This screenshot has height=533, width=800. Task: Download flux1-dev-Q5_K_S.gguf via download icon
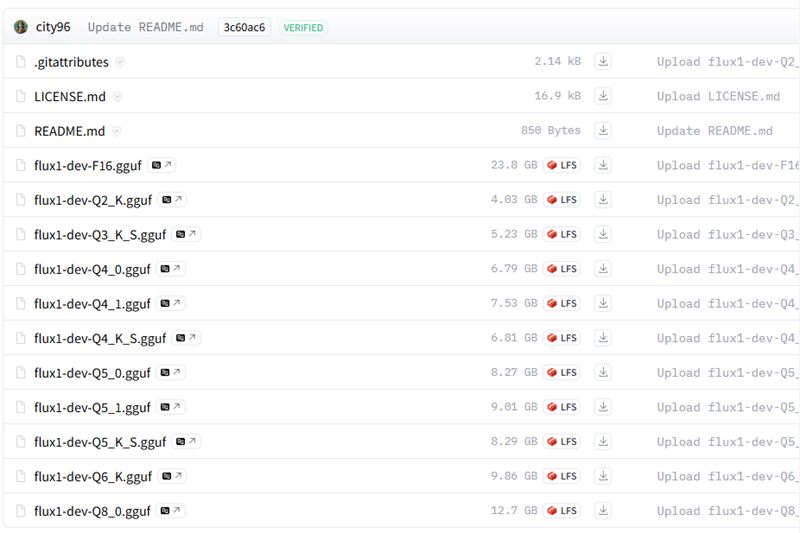[x=603, y=441]
